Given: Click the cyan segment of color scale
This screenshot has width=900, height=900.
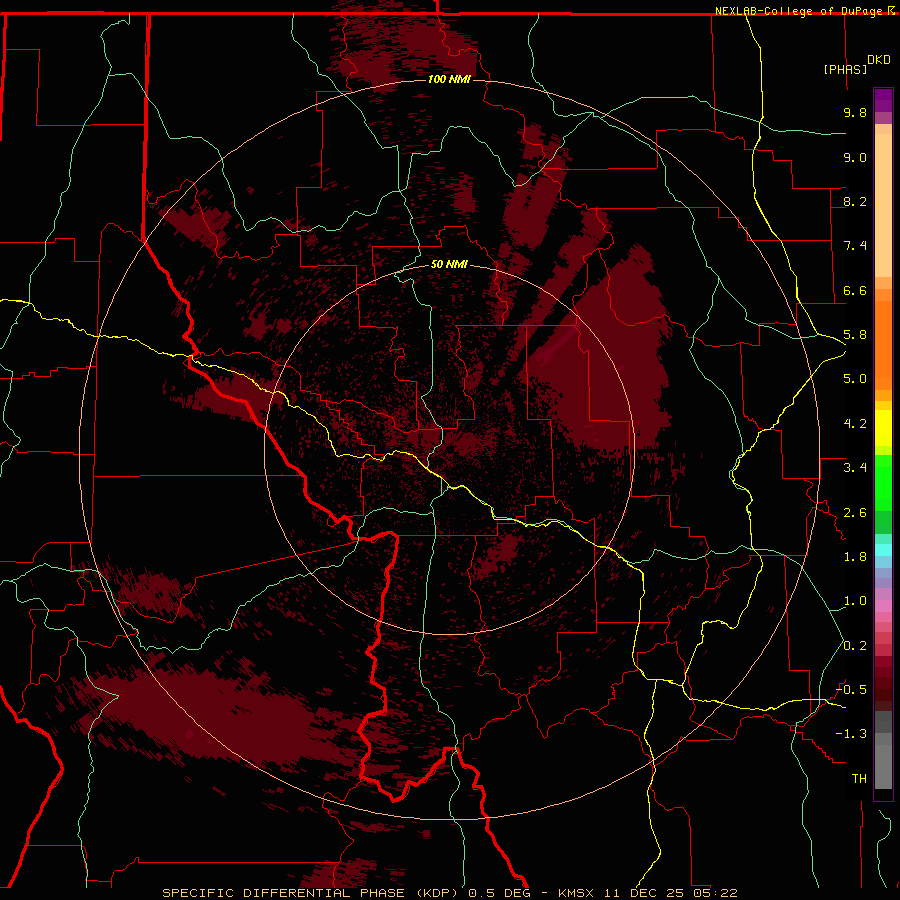Looking at the screenshot, I should [883, 550].
